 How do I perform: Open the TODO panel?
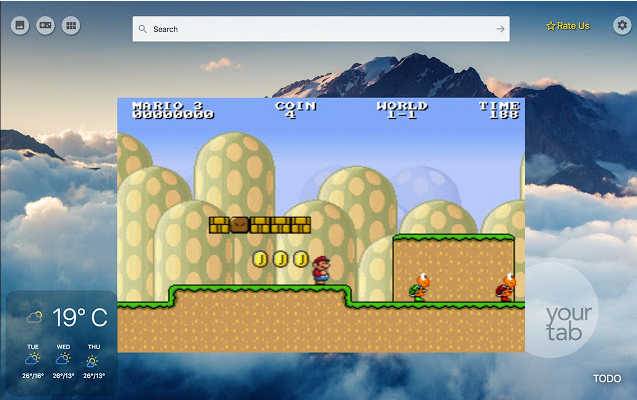point(607,378)
